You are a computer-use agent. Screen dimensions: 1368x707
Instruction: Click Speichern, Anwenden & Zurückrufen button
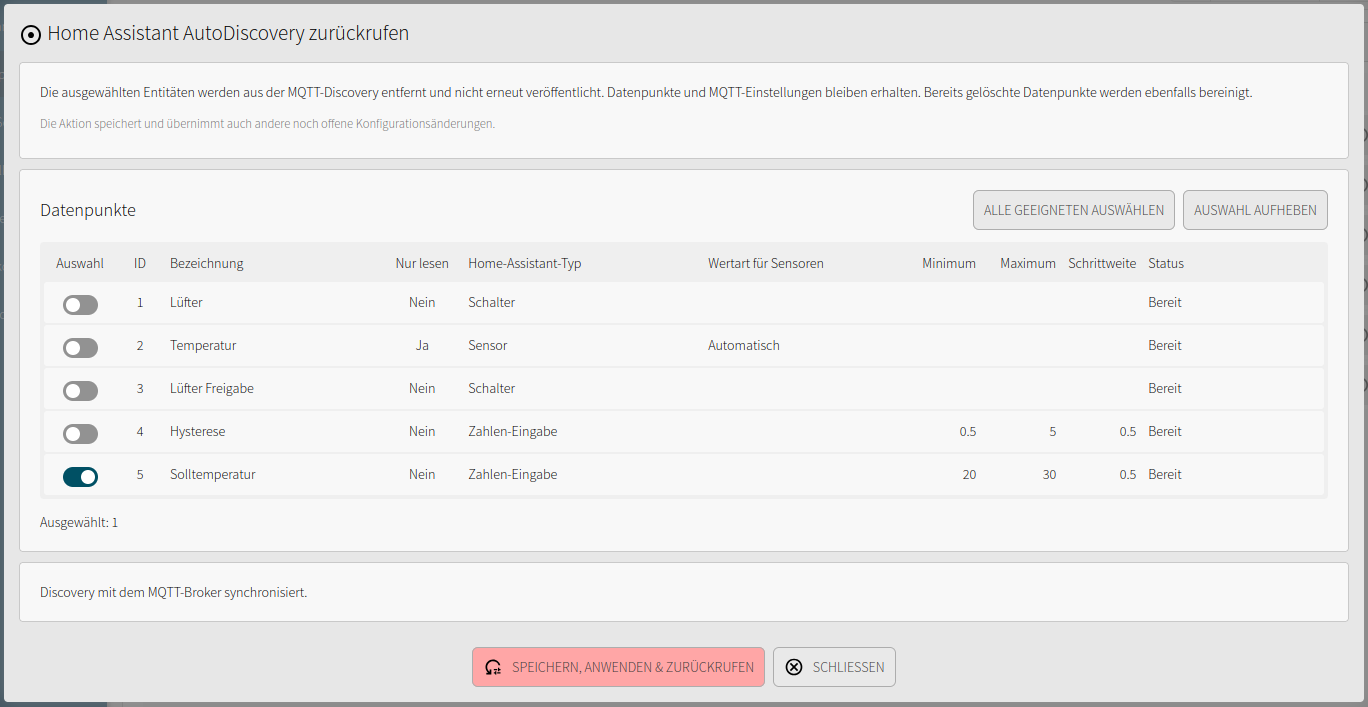click(x=619, y=667)
